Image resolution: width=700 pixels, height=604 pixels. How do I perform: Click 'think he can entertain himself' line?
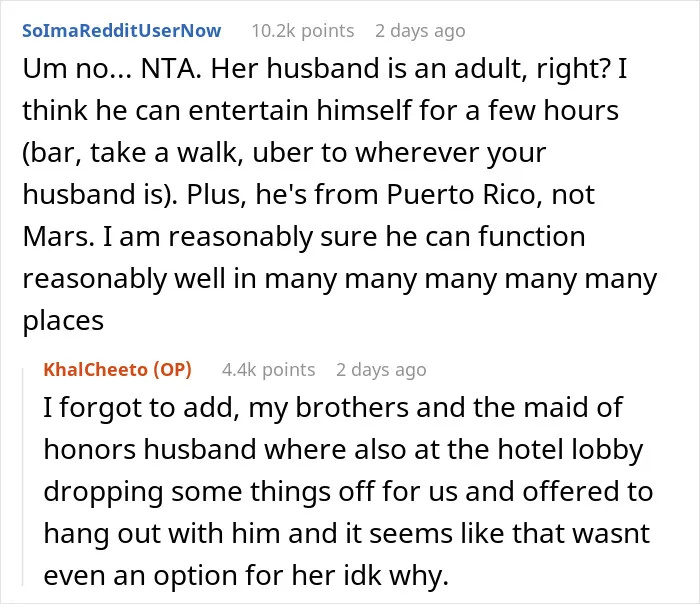pos(320,110)
